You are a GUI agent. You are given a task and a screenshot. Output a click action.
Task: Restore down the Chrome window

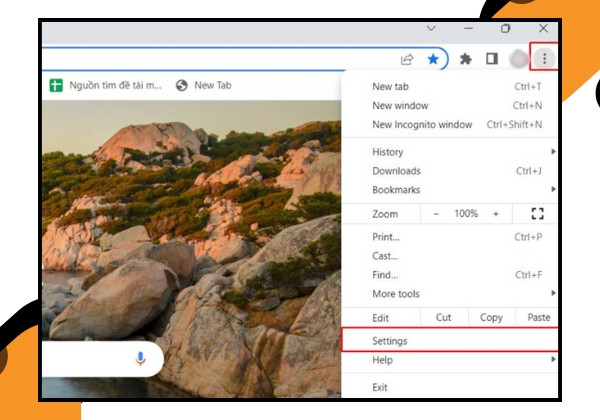(505, 28)
